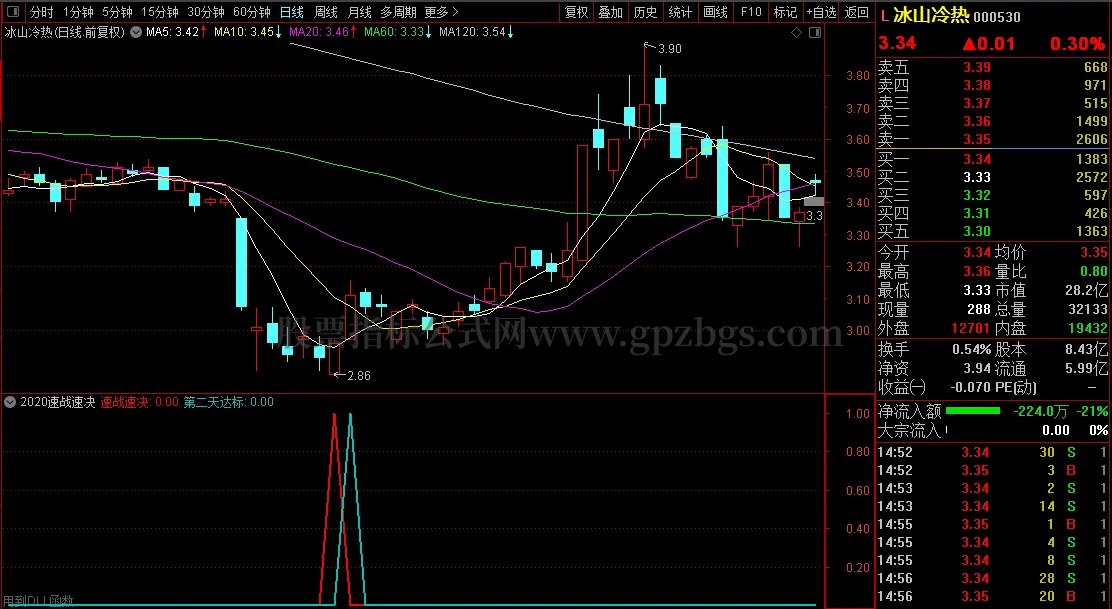Toggle the sidebar panel icon at top-left
The width and height of the screenshot is (1112, 609).
click(13, 12)
